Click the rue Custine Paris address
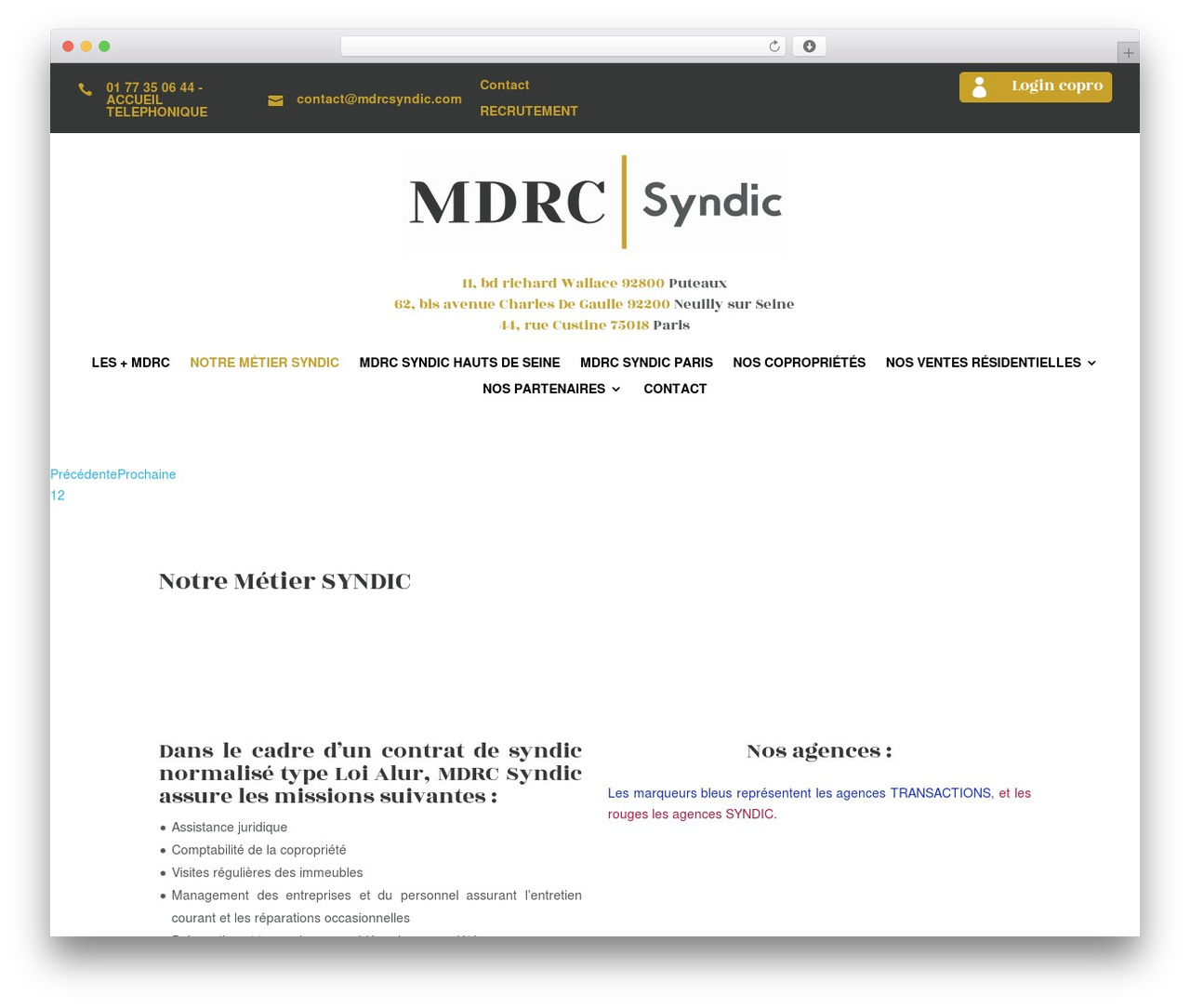This screenshot has height=1008, width=1190. point(594,325)
